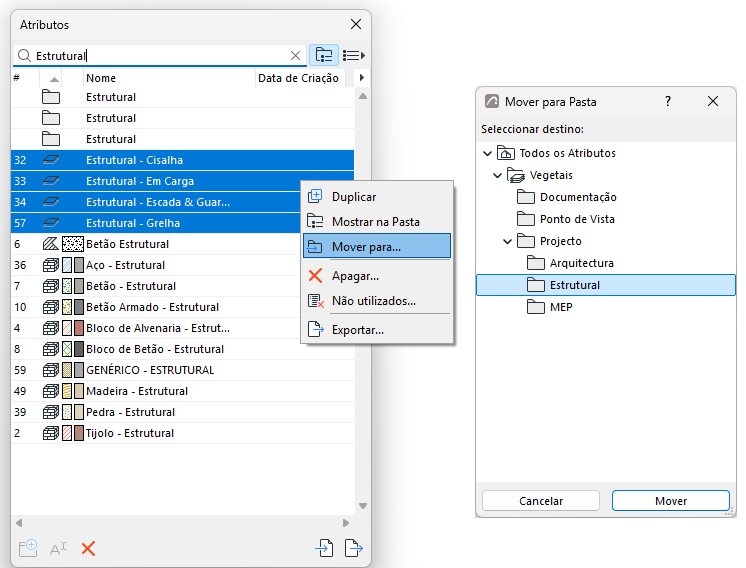Select GENÉRICO - ESTRUTURAL row

click(x=183, y=370)
